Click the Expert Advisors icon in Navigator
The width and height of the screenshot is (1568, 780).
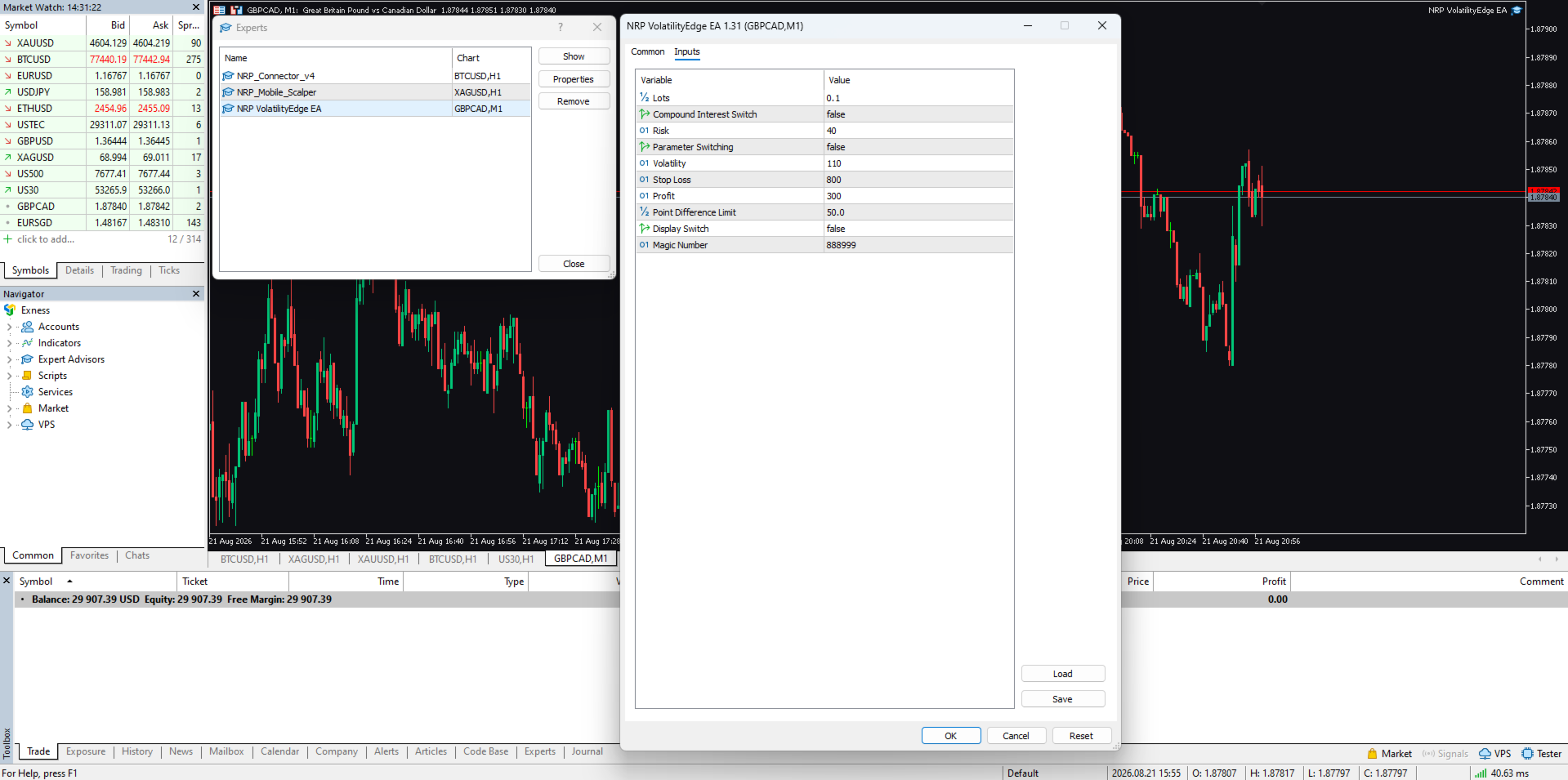pos(27,359)
